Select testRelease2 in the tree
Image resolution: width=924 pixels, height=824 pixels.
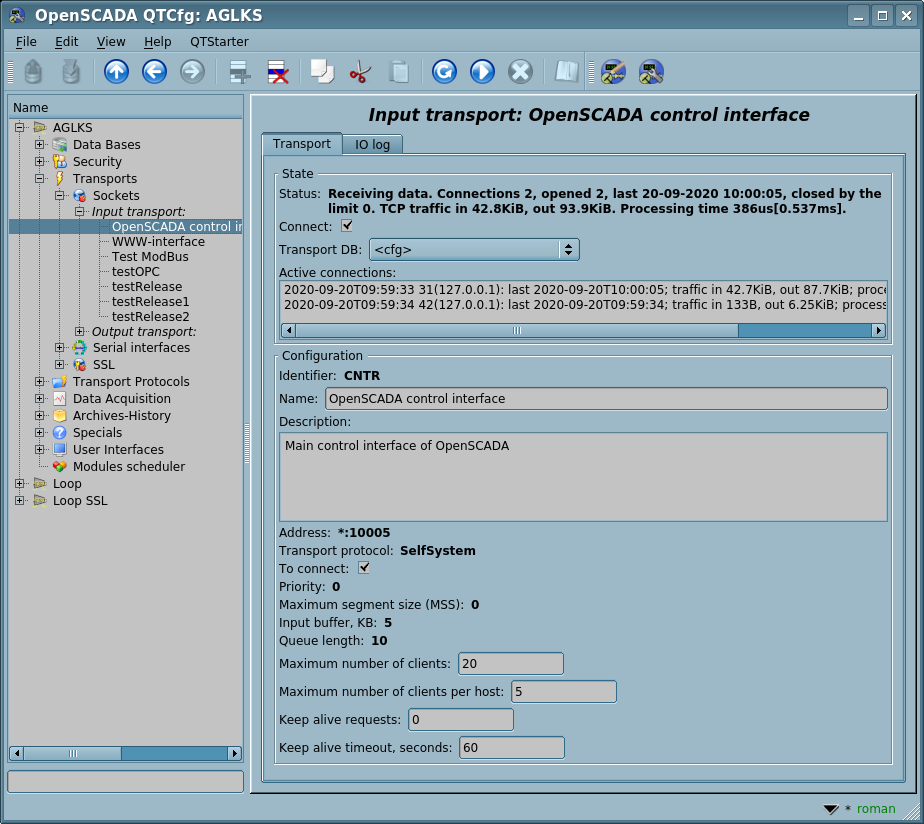click(151, 317)
